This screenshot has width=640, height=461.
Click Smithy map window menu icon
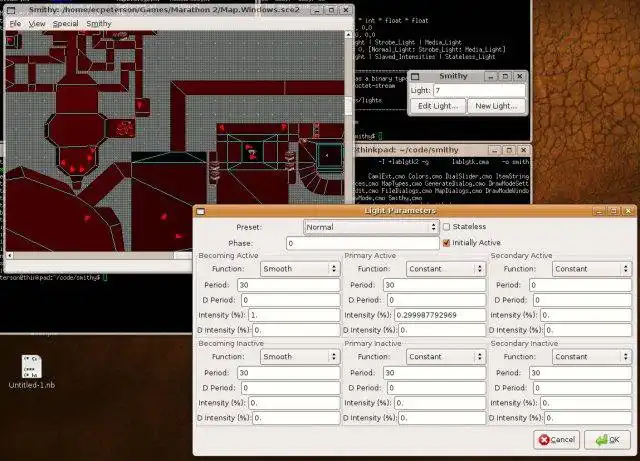tap(11, 10)
